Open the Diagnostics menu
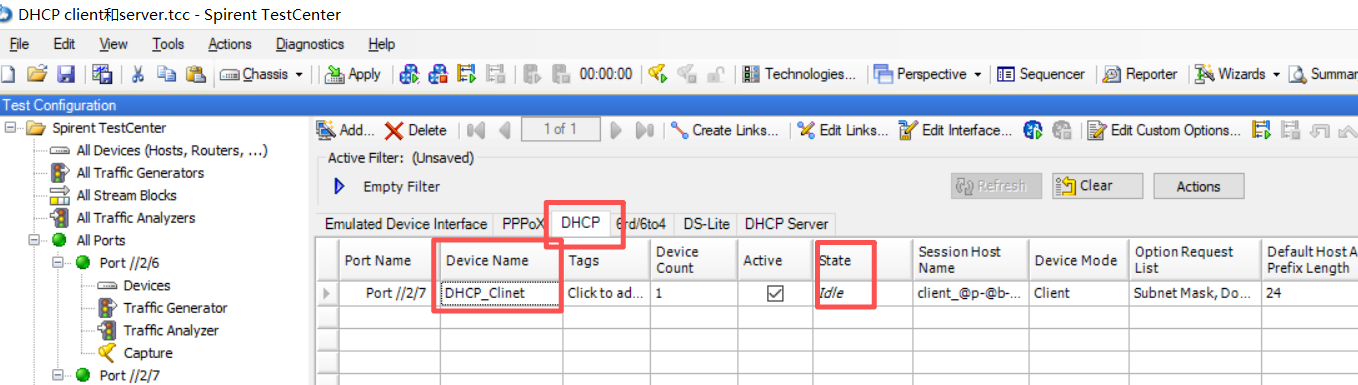Image resolution: width=1358 pixels, height=385 pixels. click(x=310, y=44)
